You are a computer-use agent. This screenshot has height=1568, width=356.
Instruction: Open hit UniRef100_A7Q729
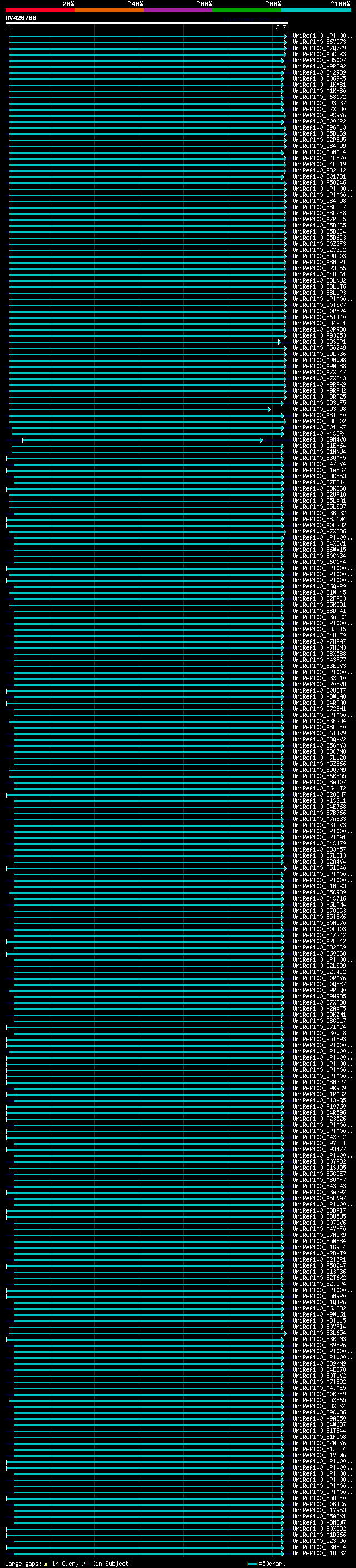tap(319, 48)
